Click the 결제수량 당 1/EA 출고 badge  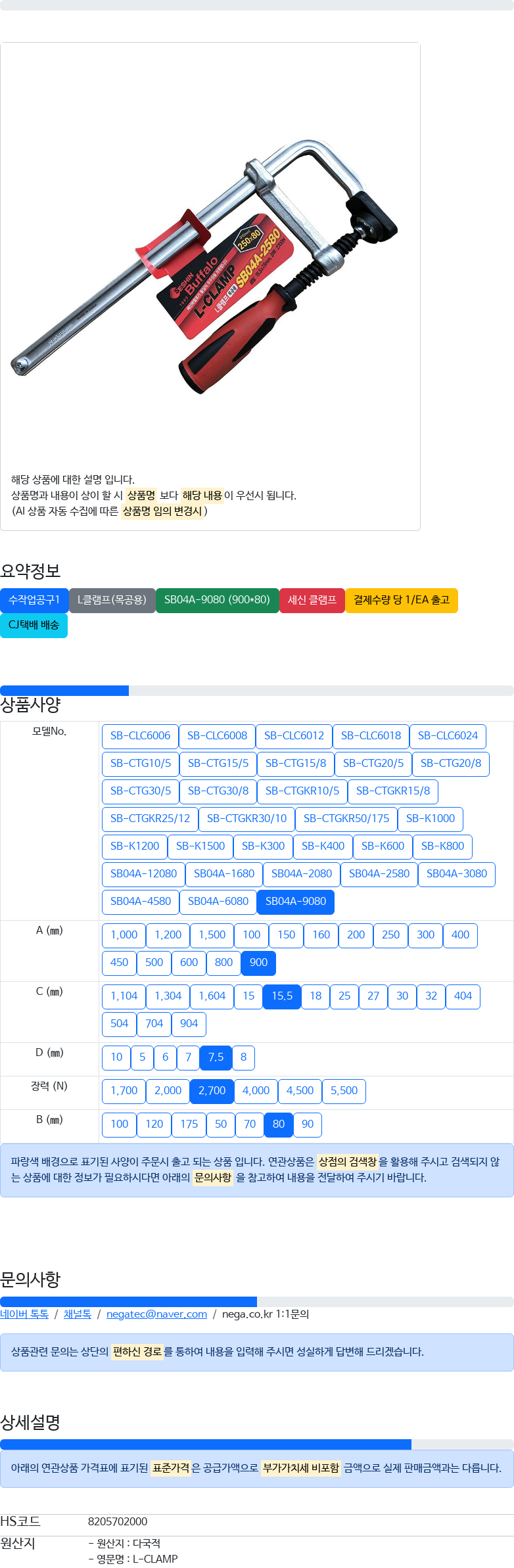tap(402, 600)
